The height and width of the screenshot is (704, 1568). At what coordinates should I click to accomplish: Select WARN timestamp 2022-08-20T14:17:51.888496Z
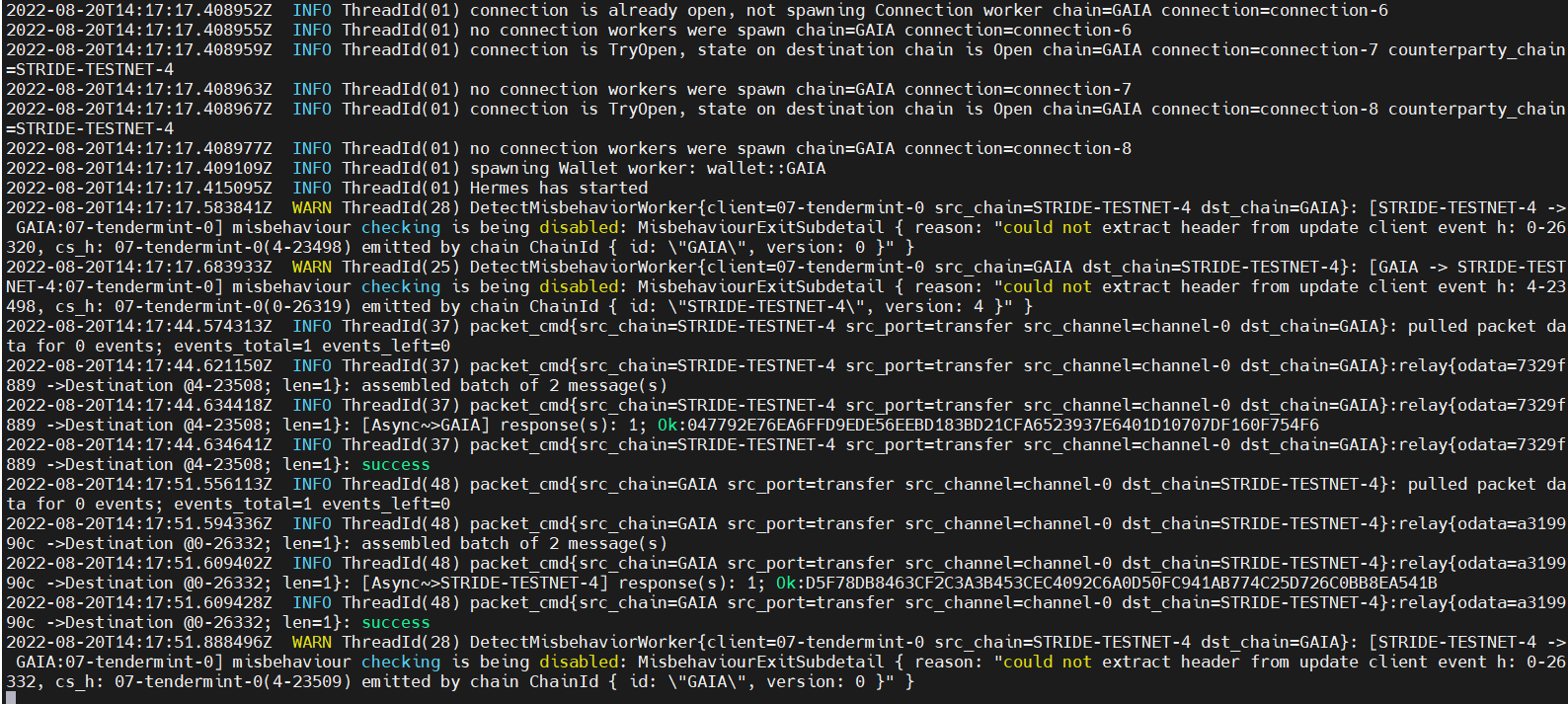pos(139,642)
